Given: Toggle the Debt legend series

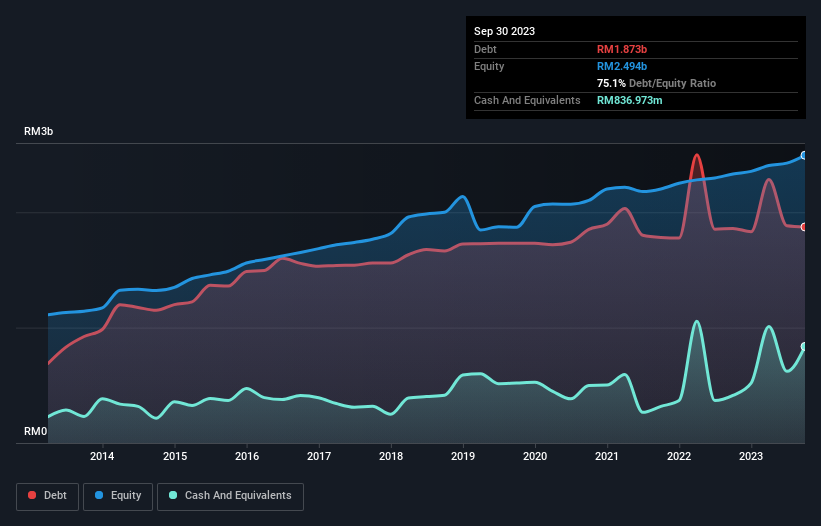Looking at the screenshot, I should 48,496.
